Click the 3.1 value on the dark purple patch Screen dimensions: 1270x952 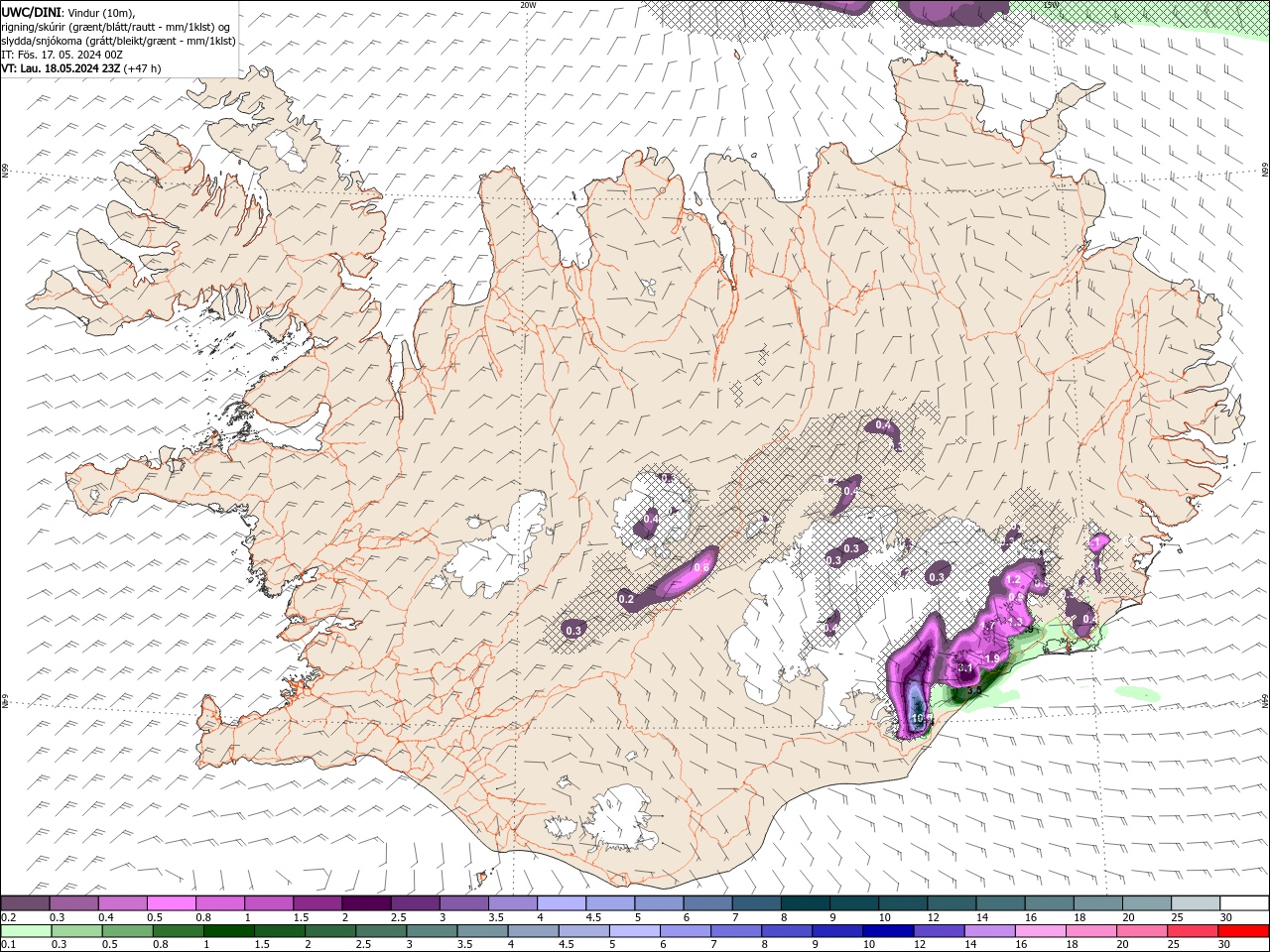pos(966,668)
